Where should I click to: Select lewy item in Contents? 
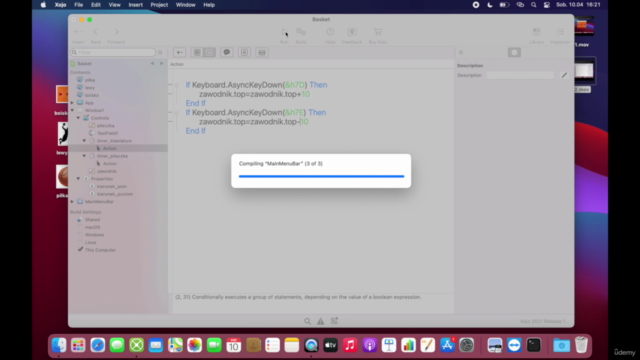[x=90, y=87]
